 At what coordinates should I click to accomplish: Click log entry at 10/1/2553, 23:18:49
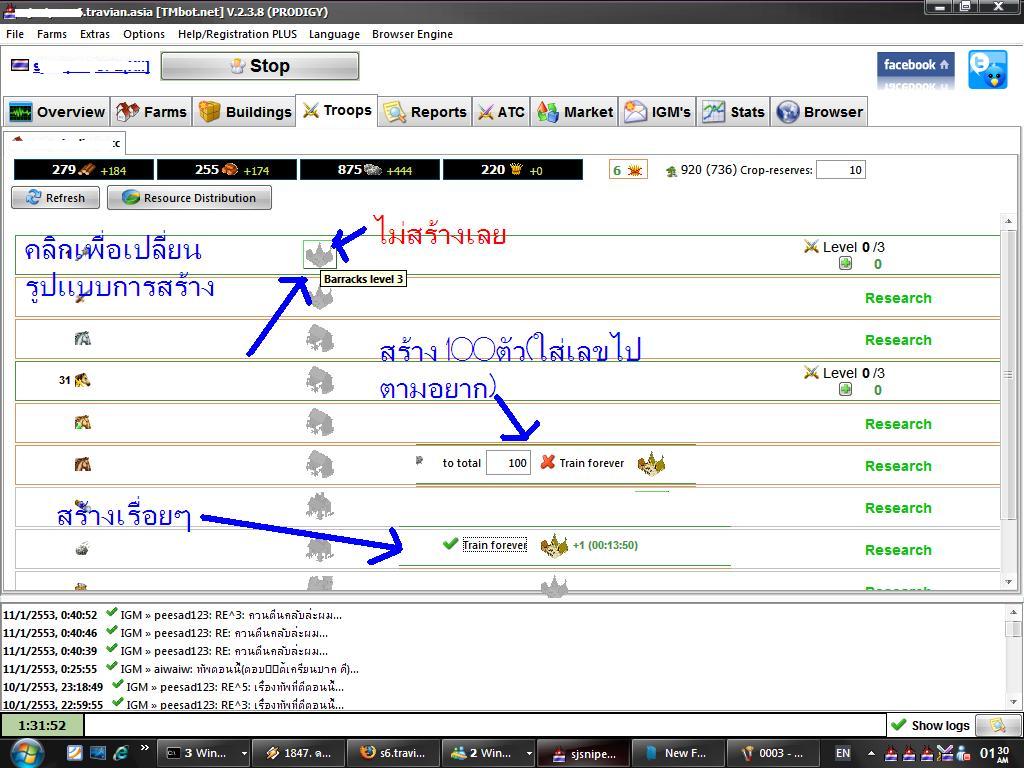tap(174, 686)
